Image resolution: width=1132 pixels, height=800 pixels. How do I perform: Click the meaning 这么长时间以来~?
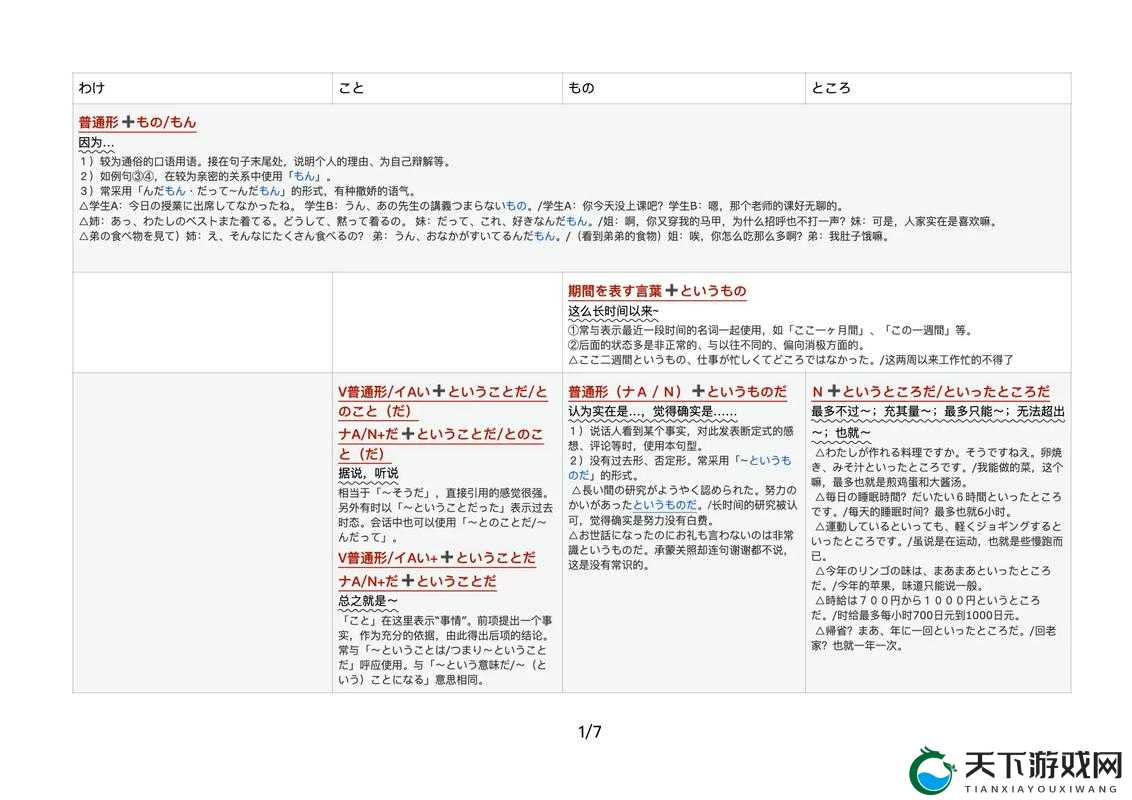coord(613,311)
